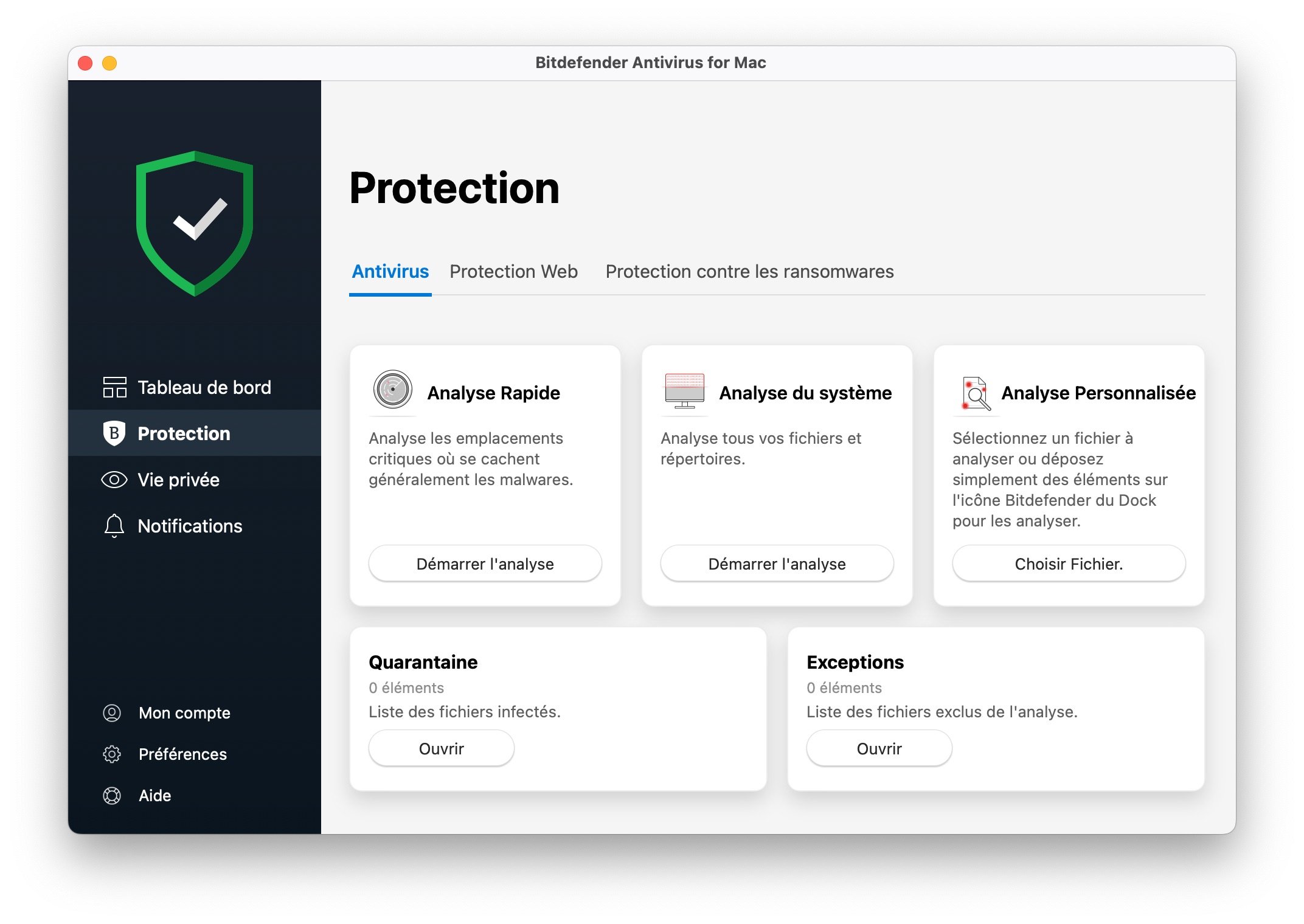Select the Tableau de bord sidebar icon
1304x924 pixels.
113,387
